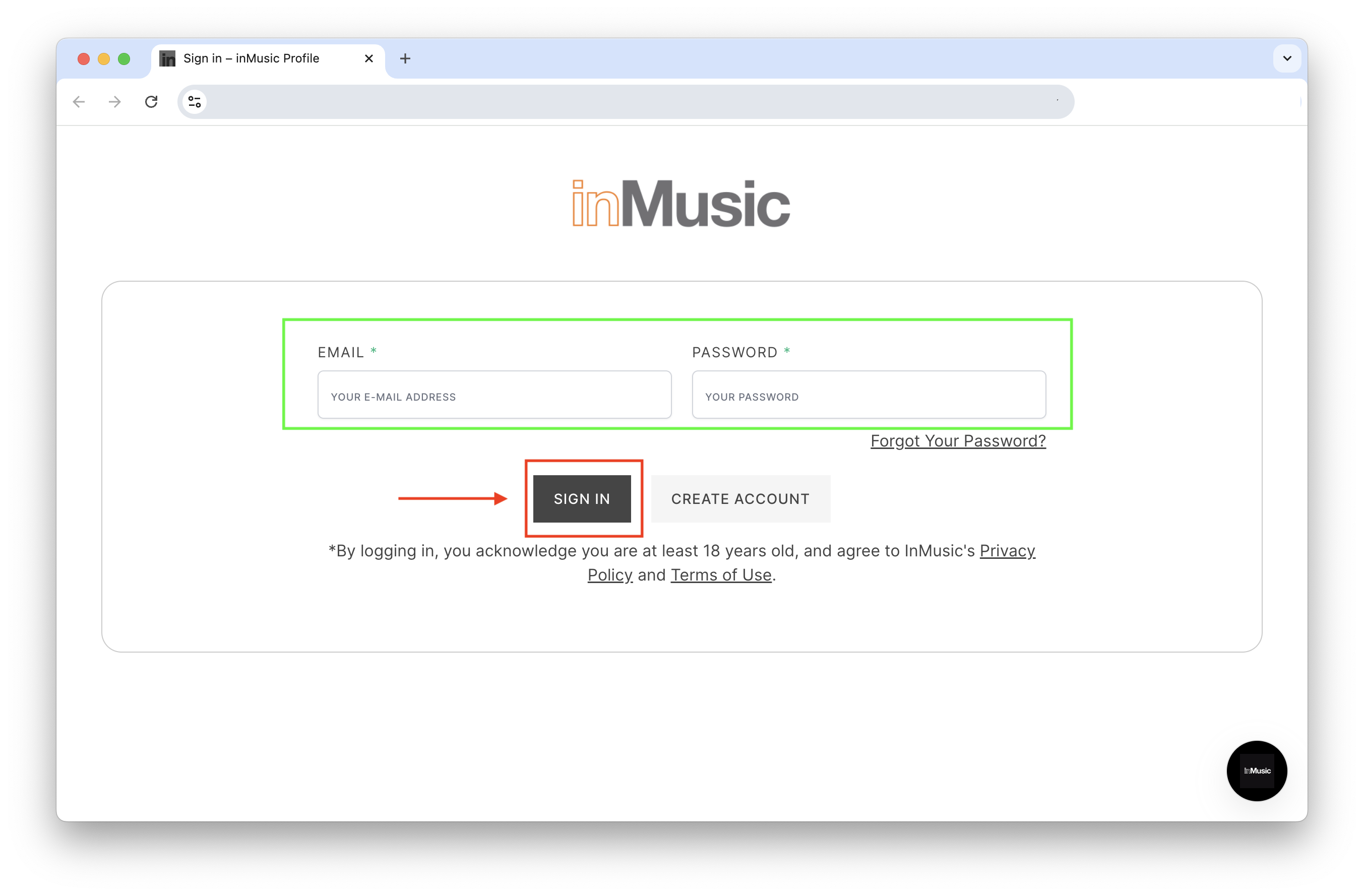
Task: Open the Forgot Your Password link
Action: 958,440
